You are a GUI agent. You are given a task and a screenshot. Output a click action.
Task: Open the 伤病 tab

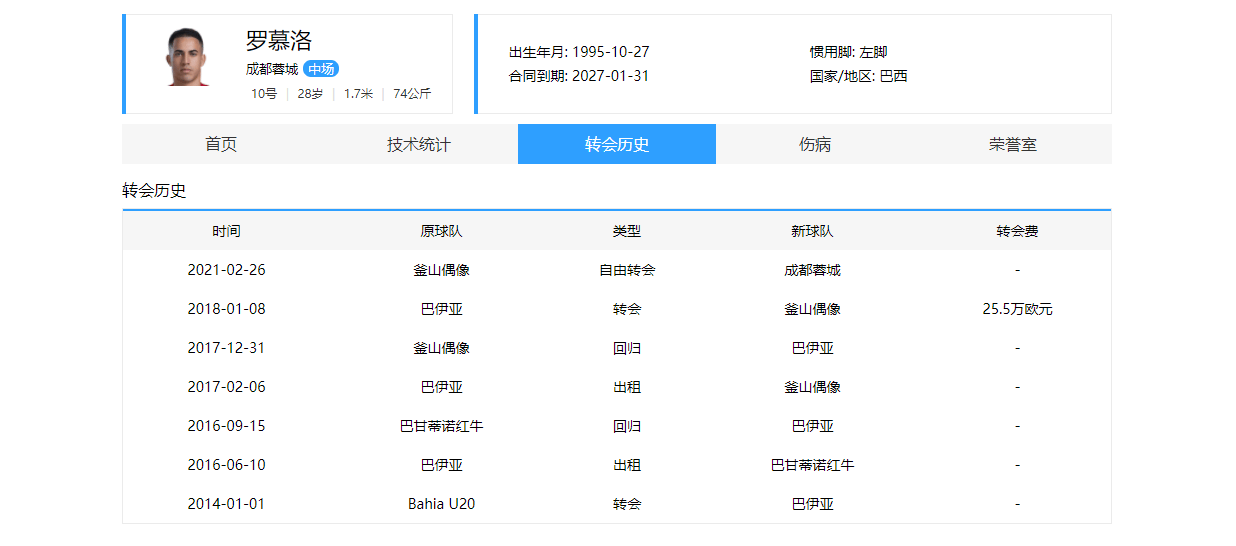[815, 144]
